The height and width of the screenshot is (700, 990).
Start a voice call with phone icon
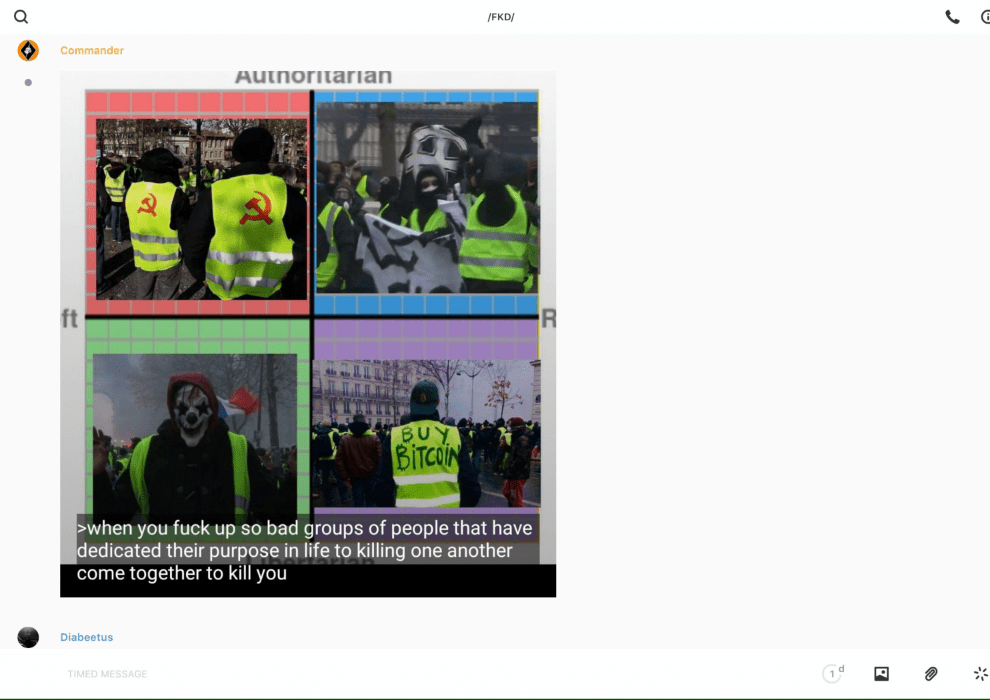(x=952, y=17)
